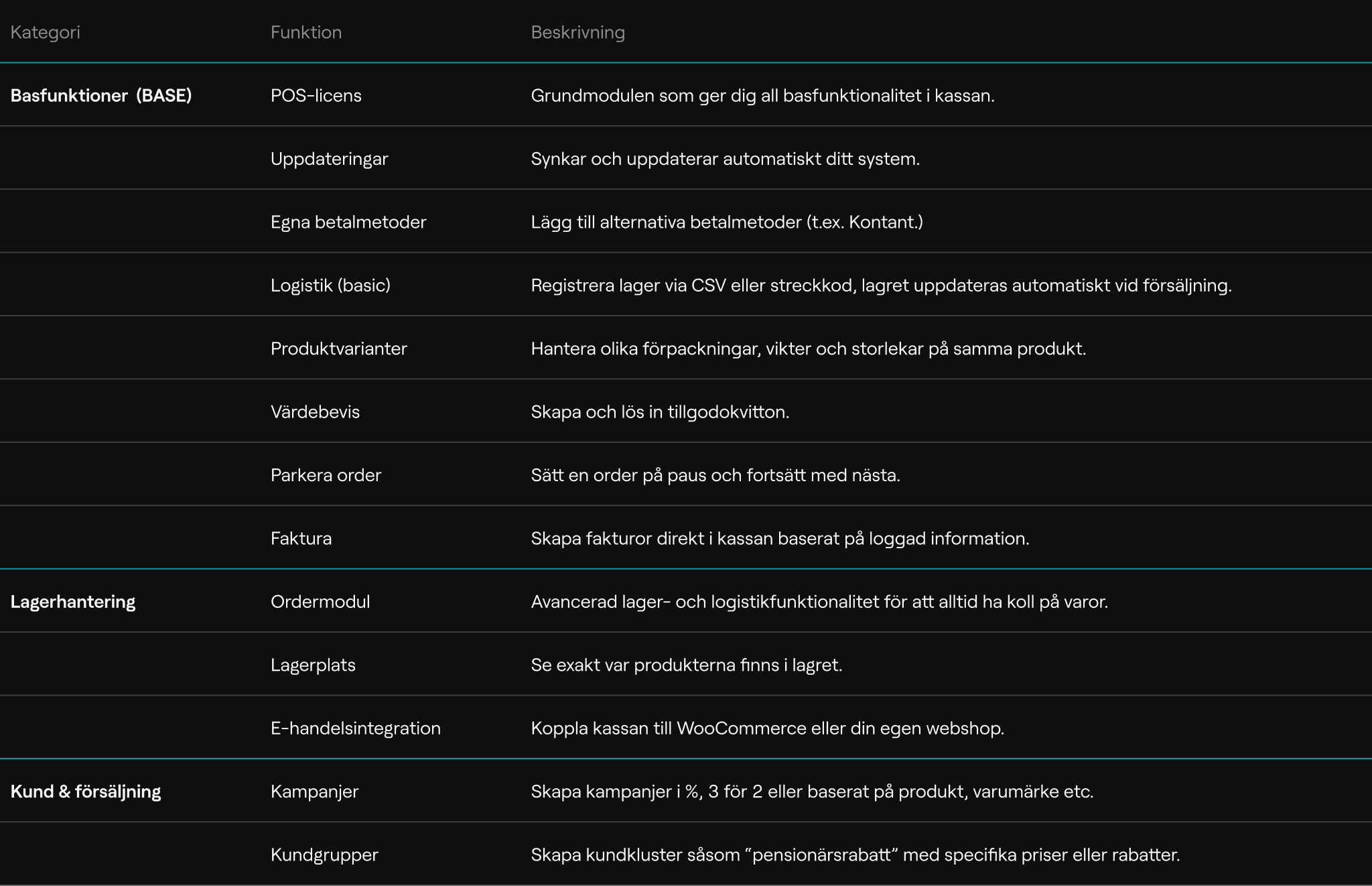Click the Värdebevis function cell
Screen dimensions: 1372x886
315,412
